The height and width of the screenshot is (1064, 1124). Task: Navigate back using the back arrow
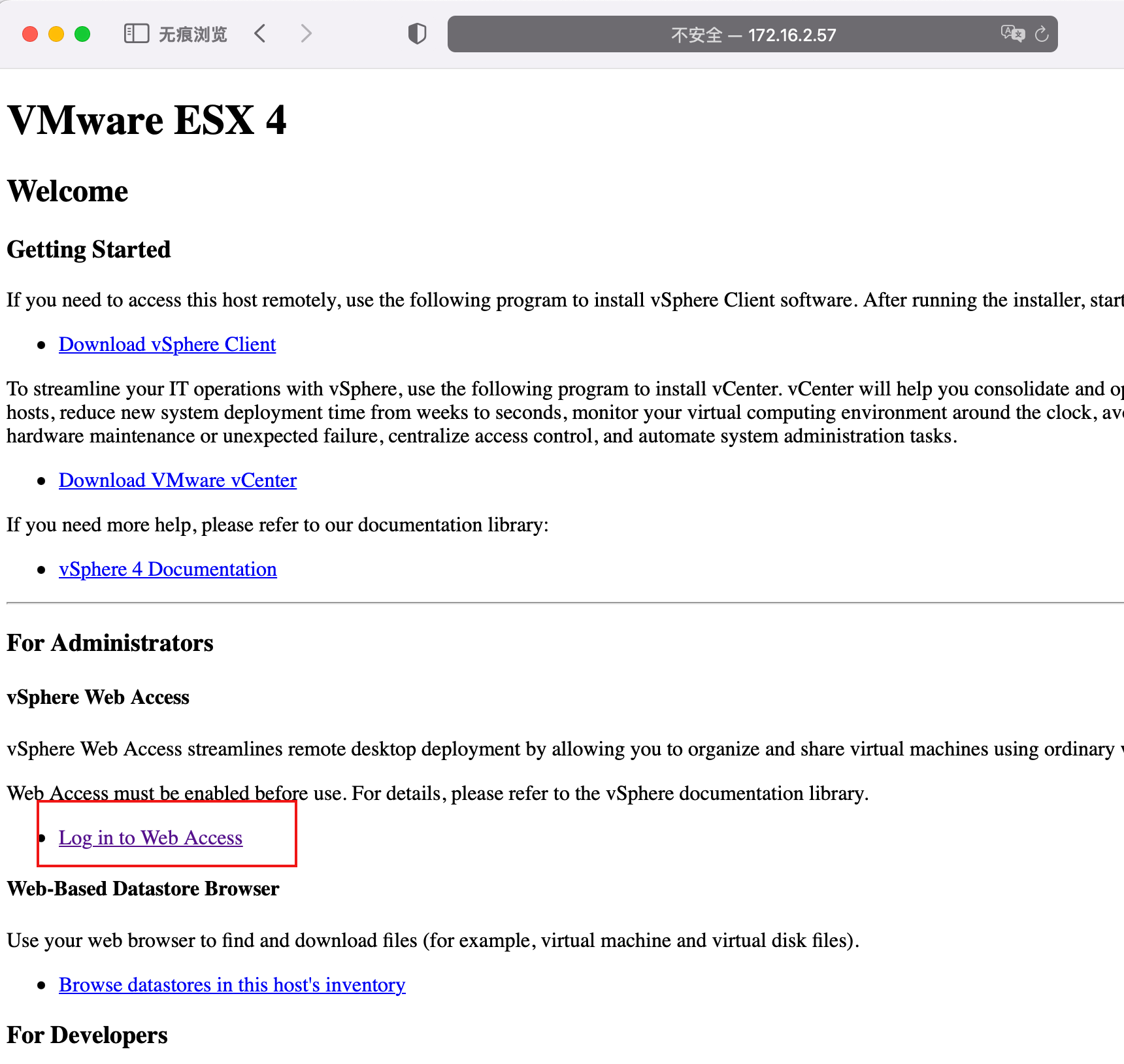[x=260, y=33]
